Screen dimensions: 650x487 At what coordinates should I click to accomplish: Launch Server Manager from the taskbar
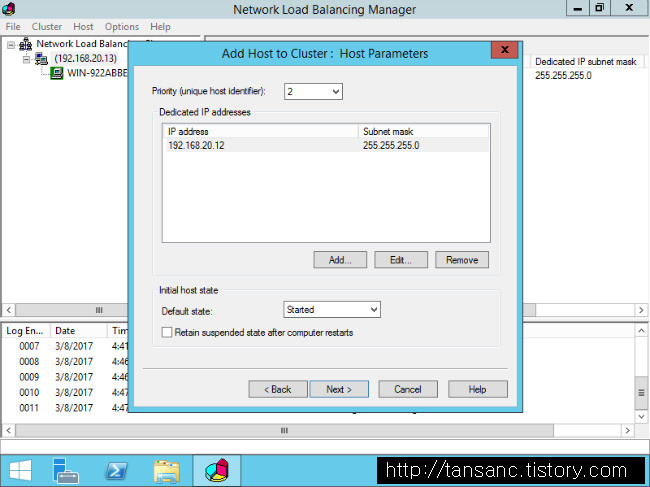coord(65,471)
